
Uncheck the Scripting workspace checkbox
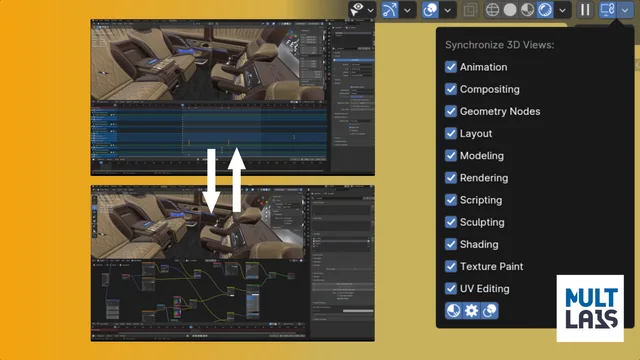451,200
